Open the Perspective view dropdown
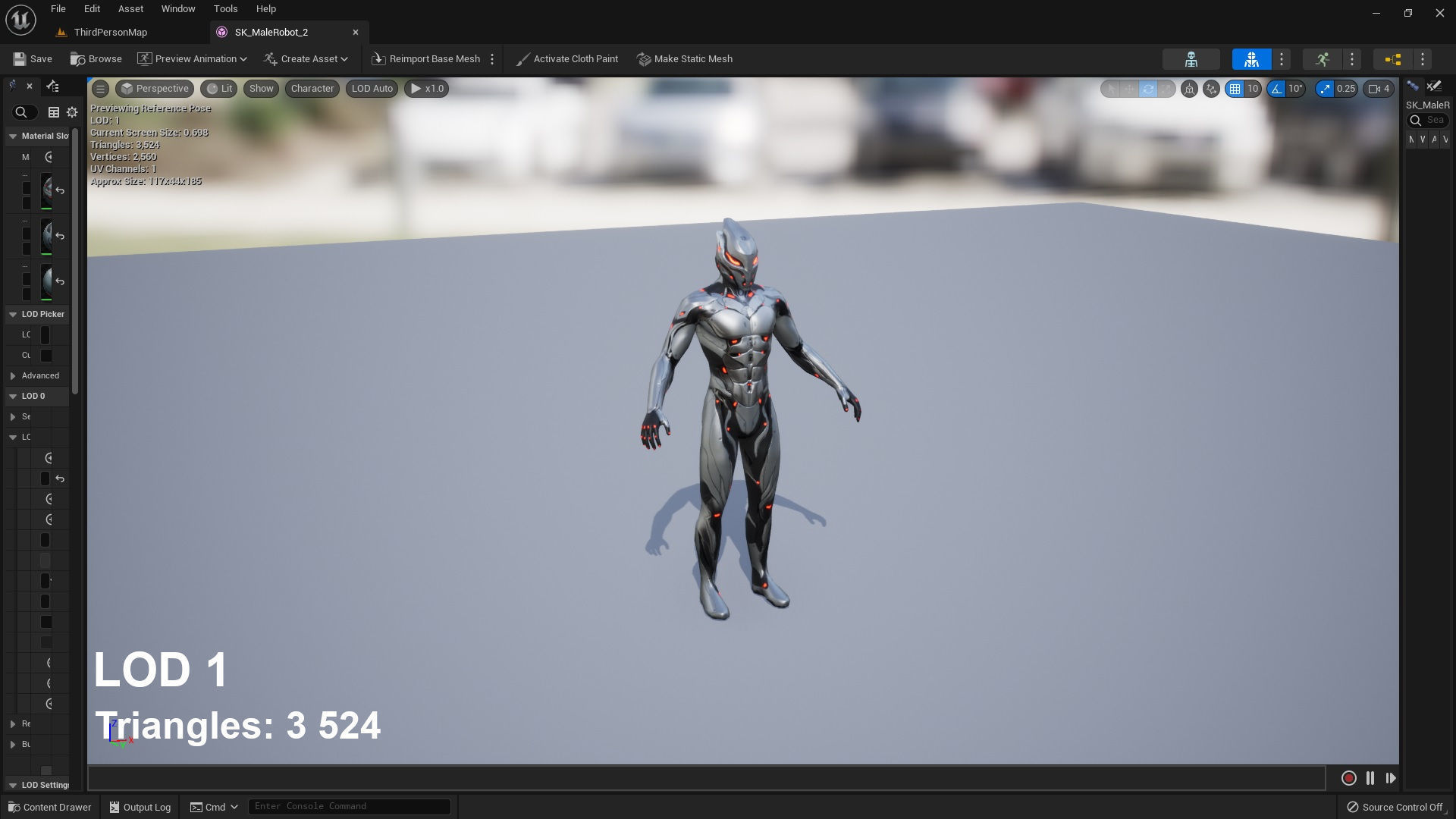Image resolution: width=1456 pixels, height=819 pixels. tap(155, 89)
